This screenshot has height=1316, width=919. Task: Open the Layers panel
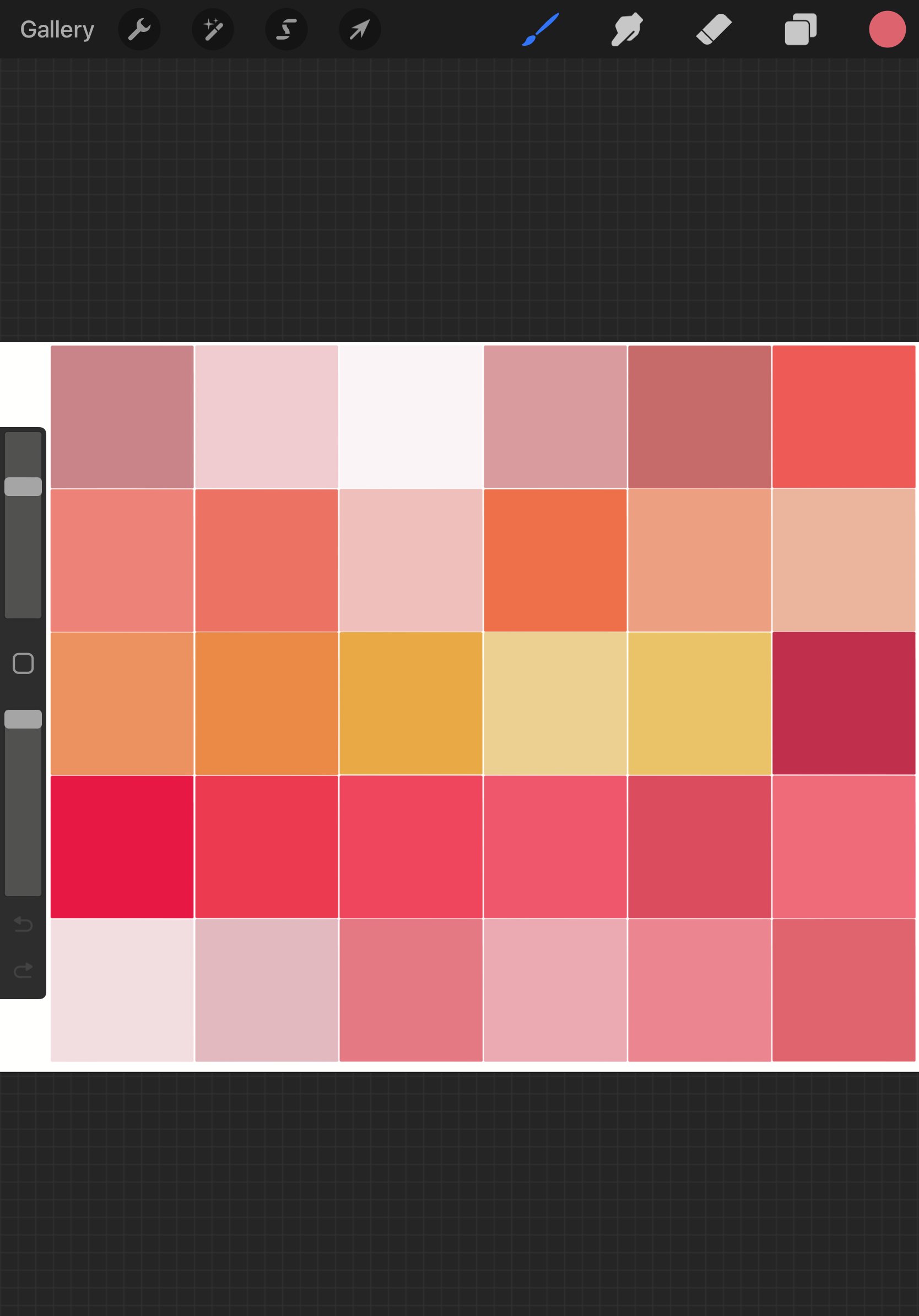801,29
